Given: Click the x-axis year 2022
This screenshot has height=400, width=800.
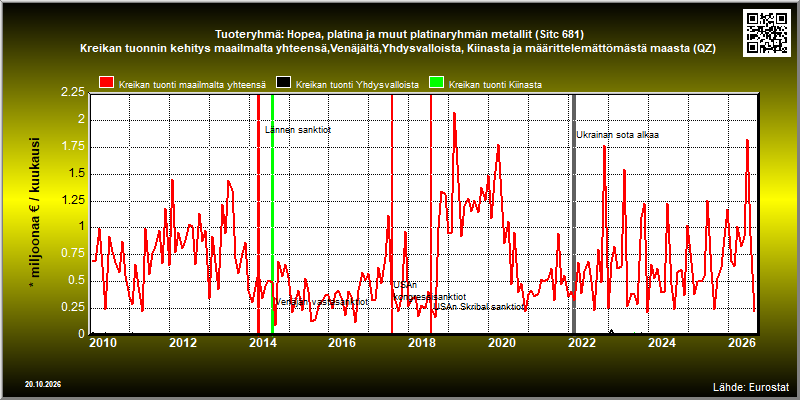Looking at the screenshot, I should (x=581, y=343).
